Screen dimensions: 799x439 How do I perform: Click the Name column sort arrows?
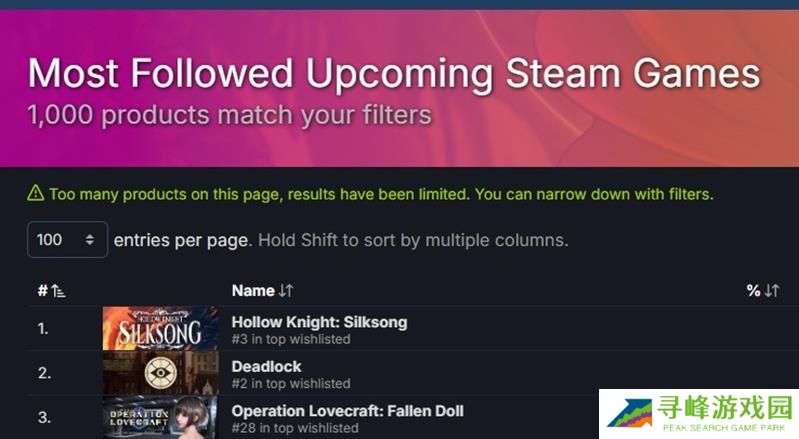pyautogui.click(x=286, y=291)
